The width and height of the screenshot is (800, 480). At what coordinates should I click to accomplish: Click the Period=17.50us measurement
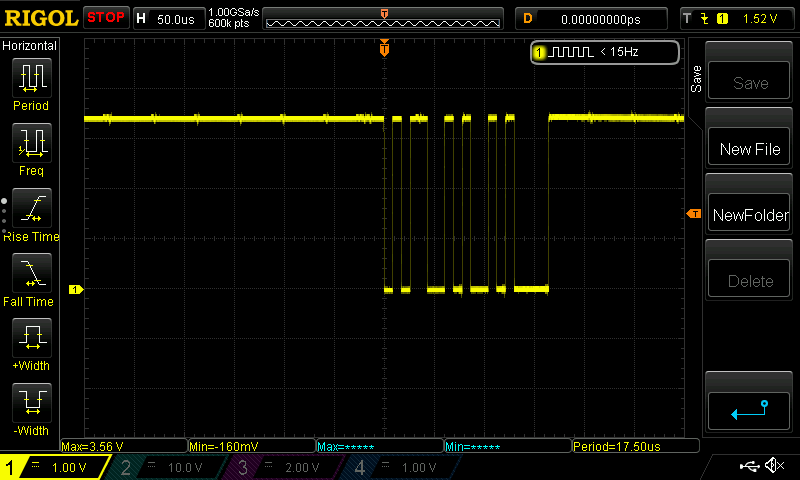click(636, 446)
